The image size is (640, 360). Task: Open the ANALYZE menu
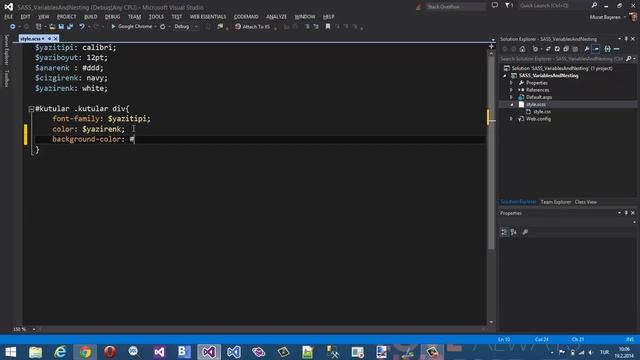[x=276, y=17]
